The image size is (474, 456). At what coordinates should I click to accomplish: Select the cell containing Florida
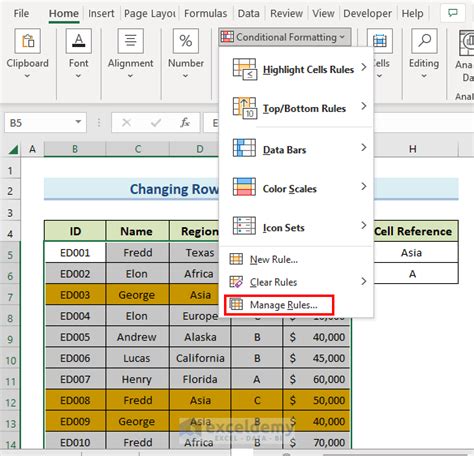pyautogui.click(x=200, y=379)
